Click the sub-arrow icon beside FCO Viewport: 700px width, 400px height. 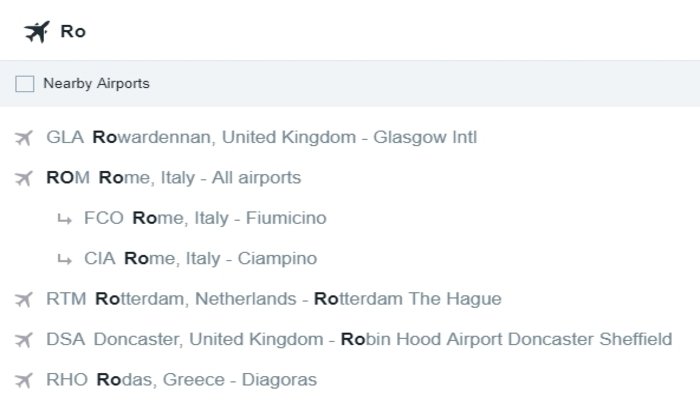tap(64, 219)
